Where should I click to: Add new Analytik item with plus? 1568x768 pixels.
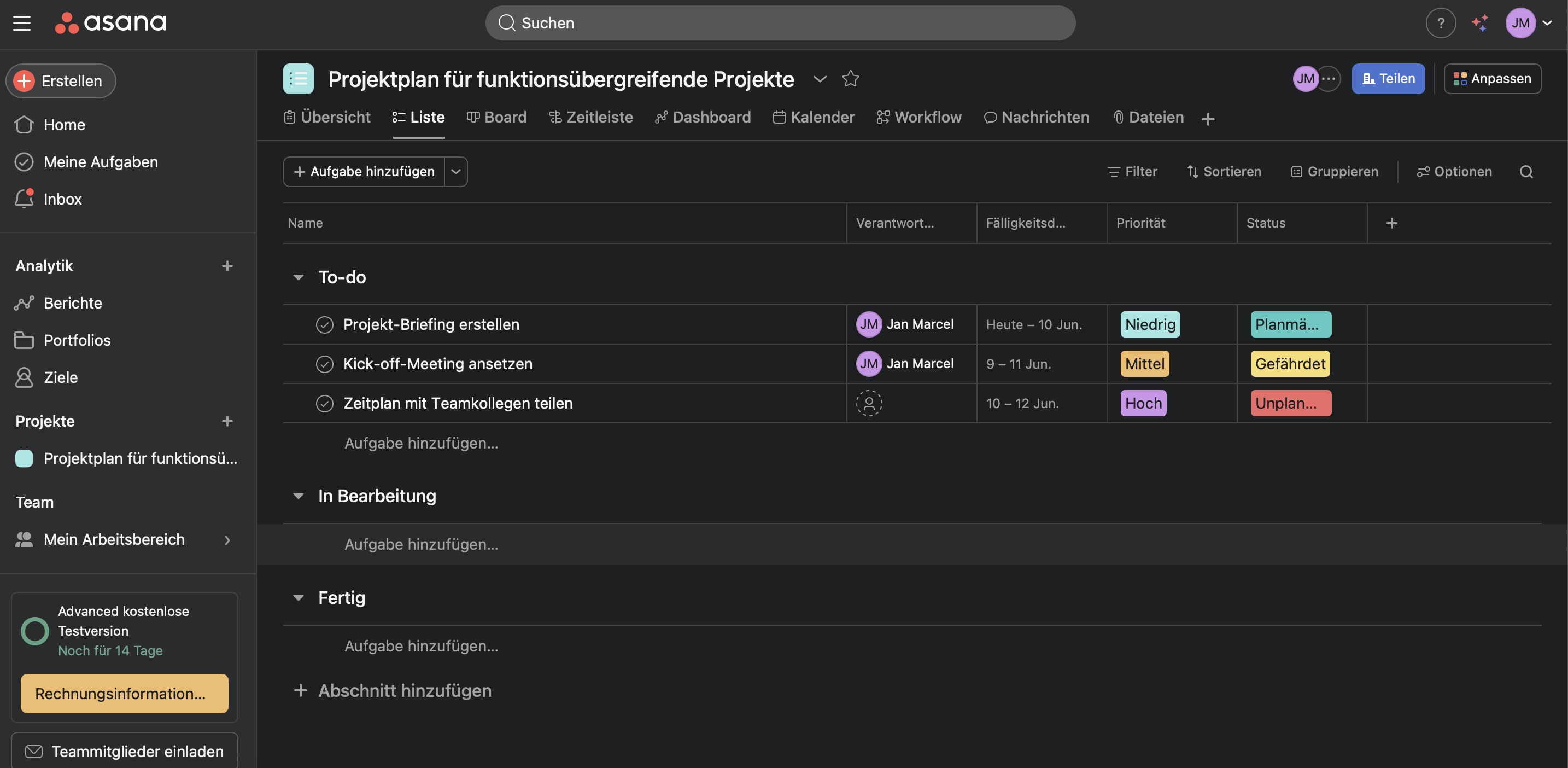pyautogui.click(x=227, y=266)
